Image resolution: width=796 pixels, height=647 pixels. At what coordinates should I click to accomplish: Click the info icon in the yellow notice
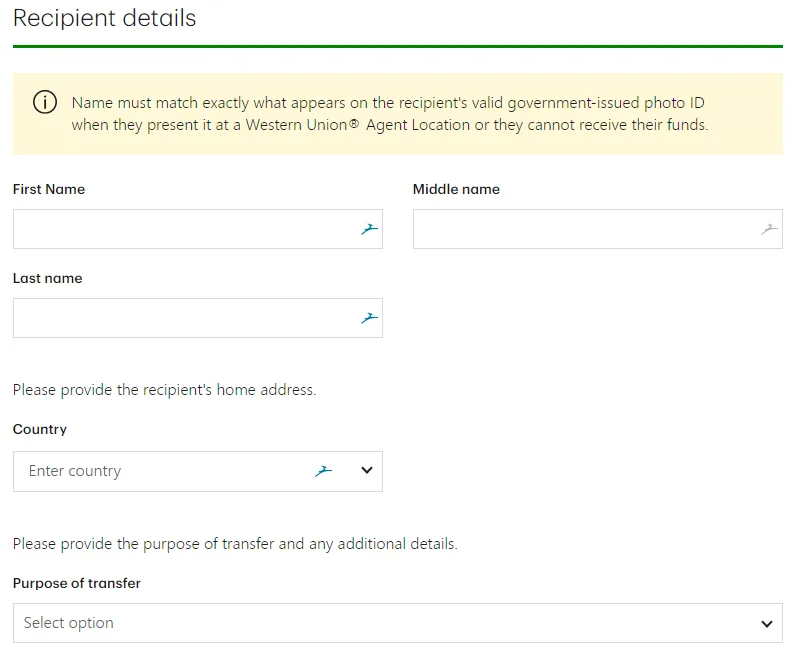point(45,103)
